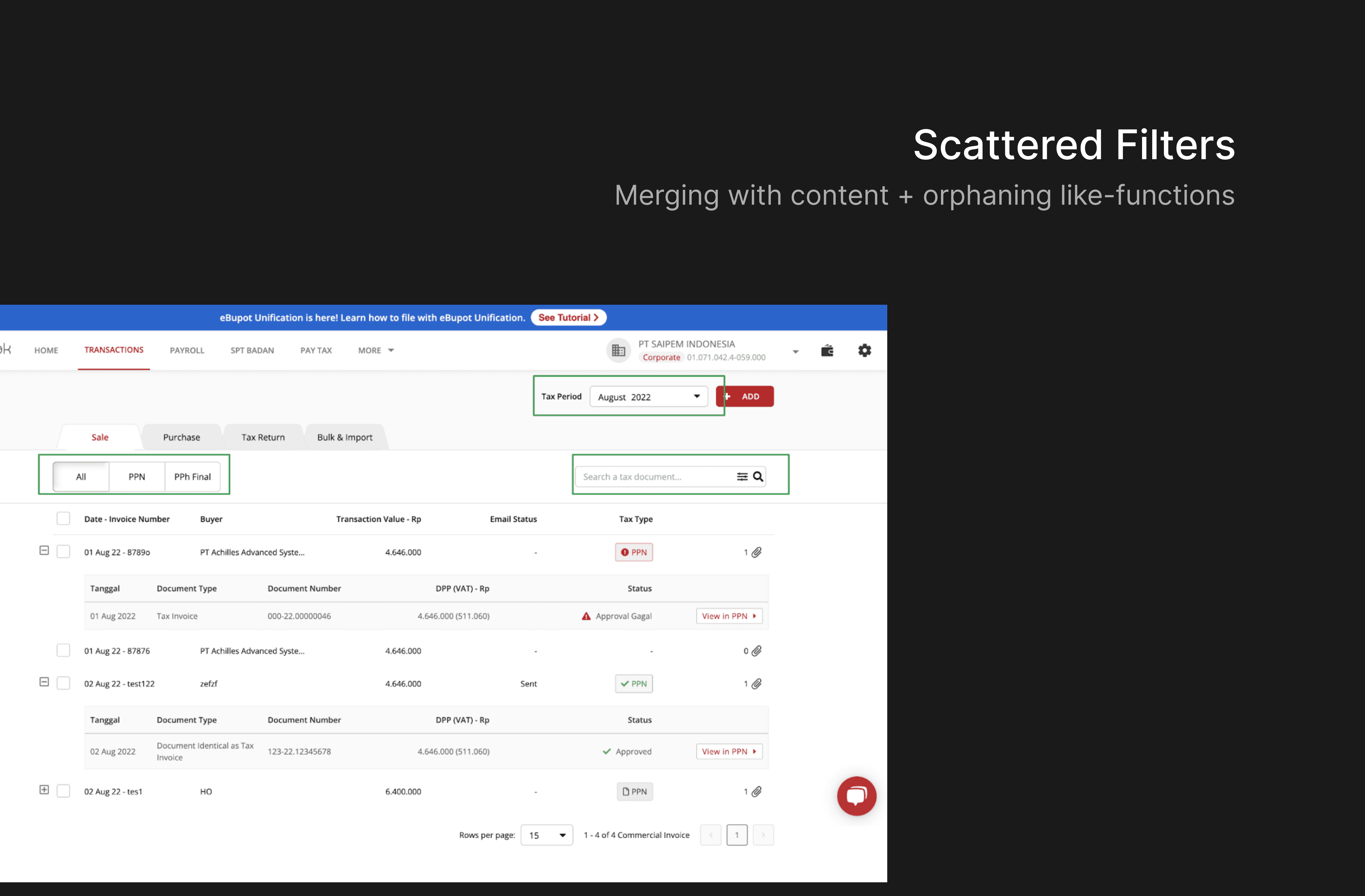Open the PAYROLL menu item
This screenshot has height=896, width=1365.
click(187, 350)
